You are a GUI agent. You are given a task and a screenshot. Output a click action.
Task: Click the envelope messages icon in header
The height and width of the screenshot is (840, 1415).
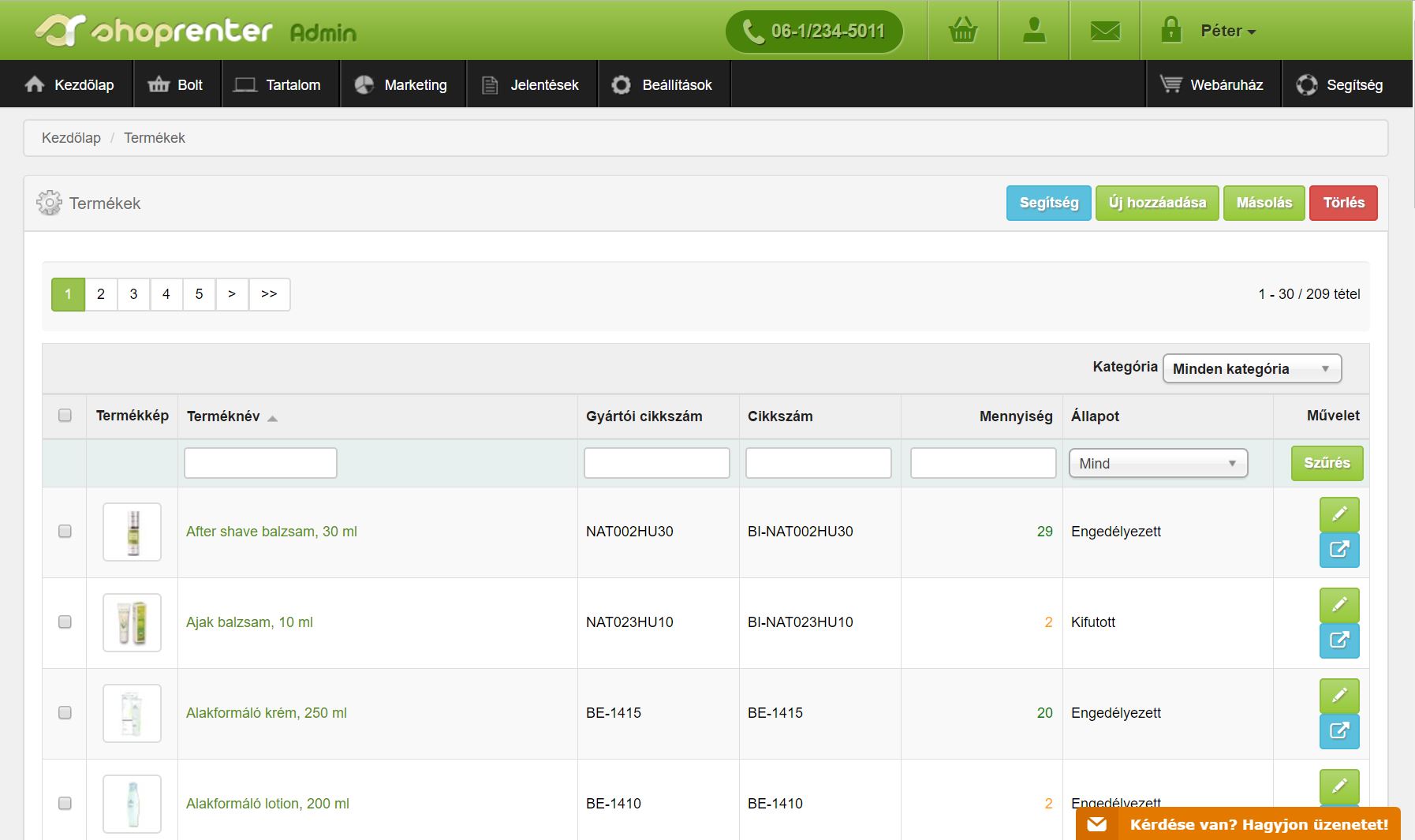pyautogui.click(x=1104, y=31)
